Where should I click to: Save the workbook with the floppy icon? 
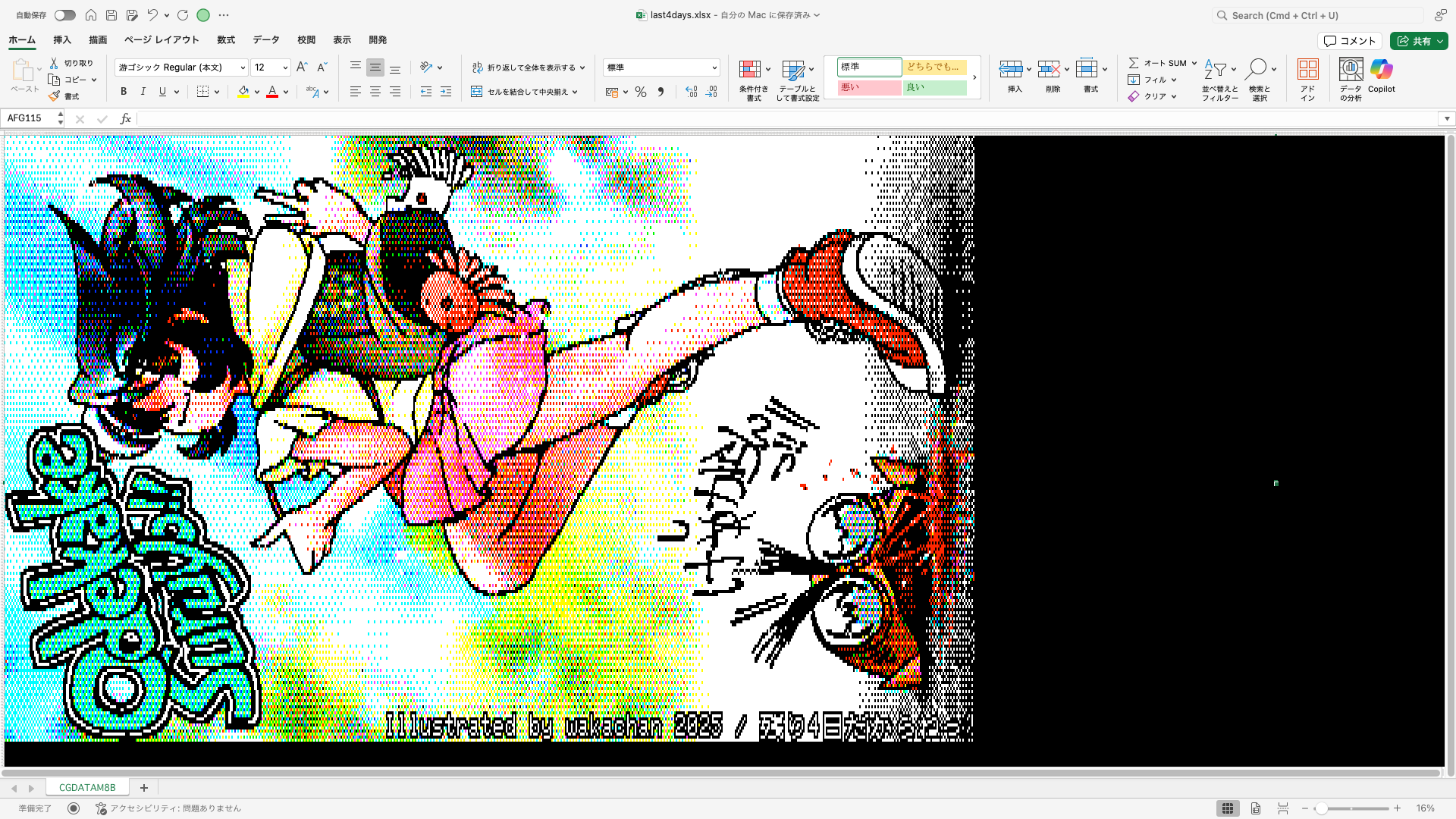[111, 15]
